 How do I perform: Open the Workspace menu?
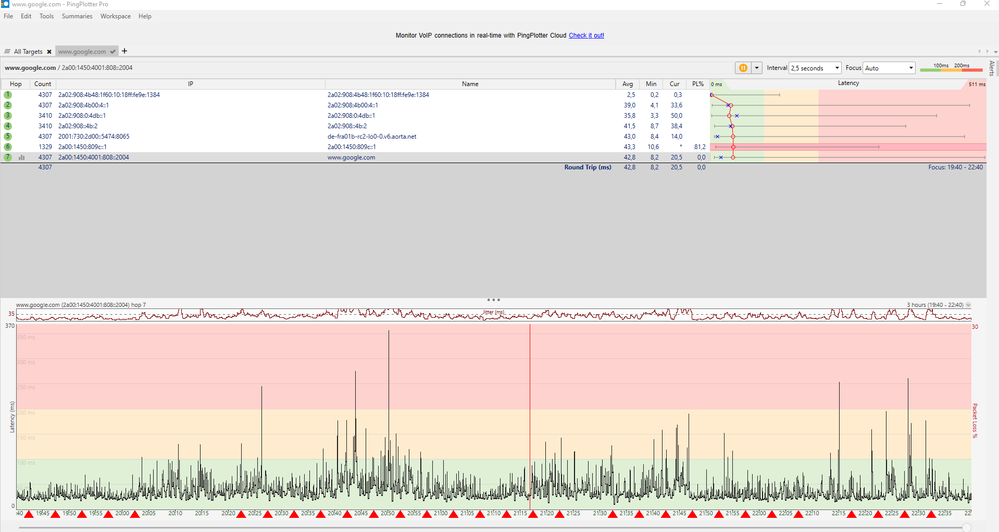pyautogui.click(x=115, y=16)
